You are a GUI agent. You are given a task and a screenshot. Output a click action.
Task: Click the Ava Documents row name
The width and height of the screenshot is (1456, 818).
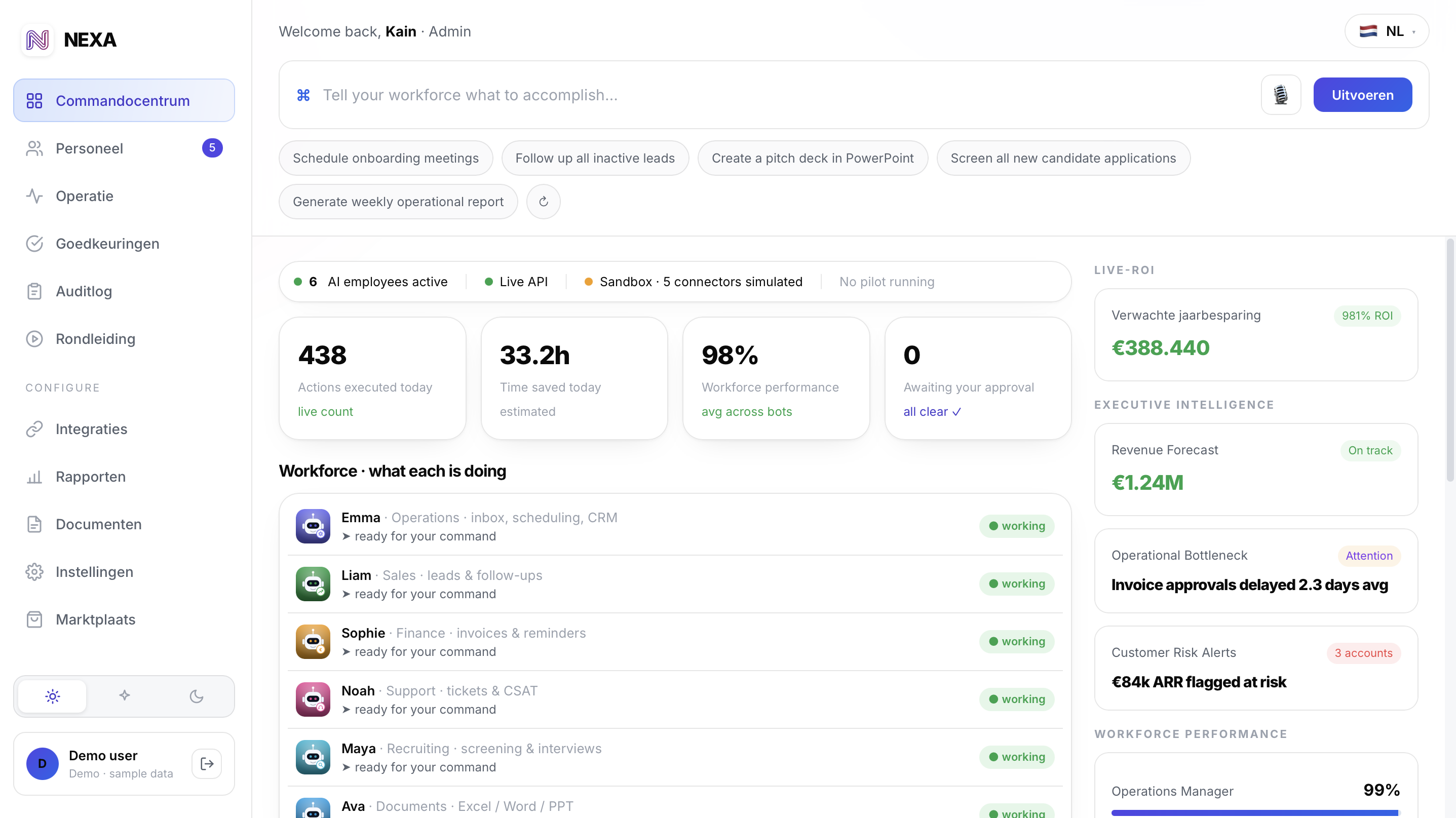[x=353, y=806]
